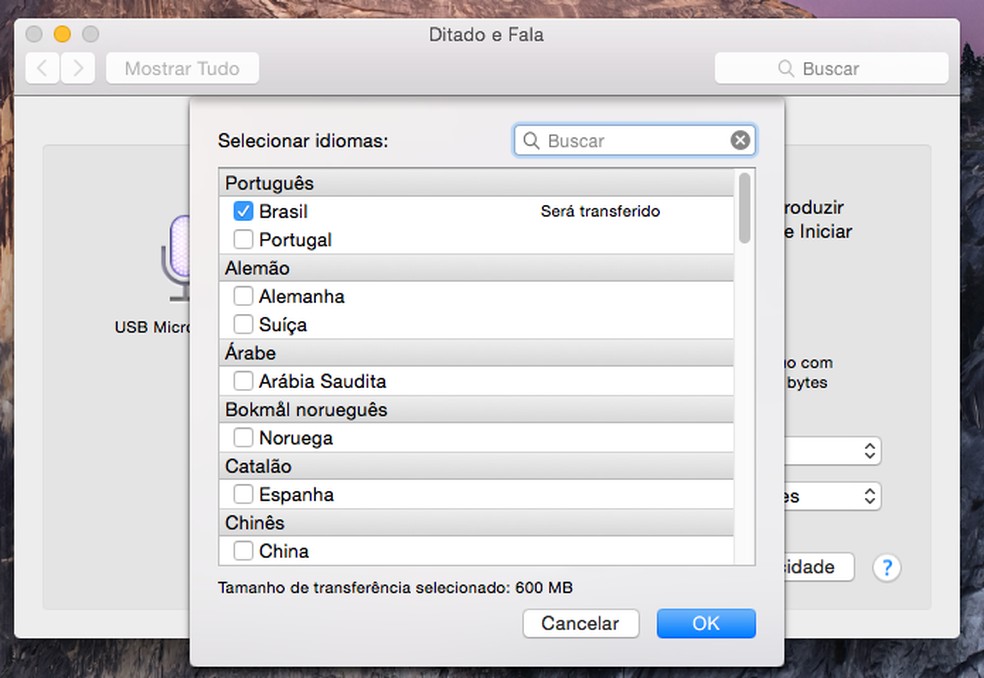
Task: Click the magnifier icon in the toolbar search
Action: (x=787, y=69)
